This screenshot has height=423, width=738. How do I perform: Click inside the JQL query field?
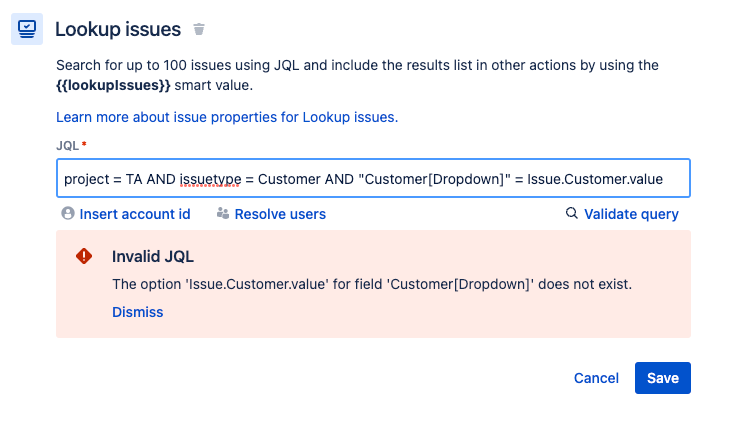373,180
